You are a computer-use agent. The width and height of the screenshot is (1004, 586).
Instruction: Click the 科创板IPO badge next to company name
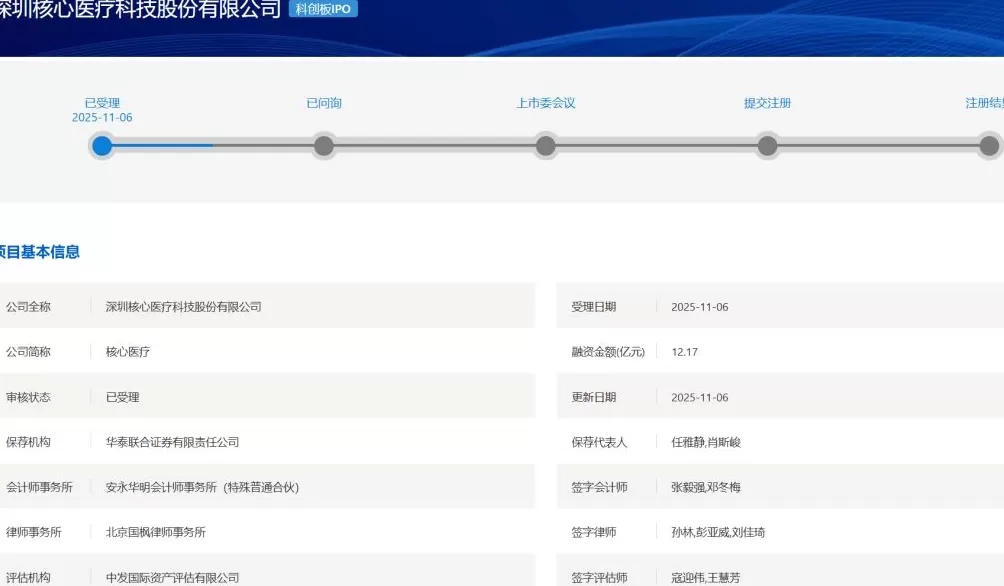320,8
